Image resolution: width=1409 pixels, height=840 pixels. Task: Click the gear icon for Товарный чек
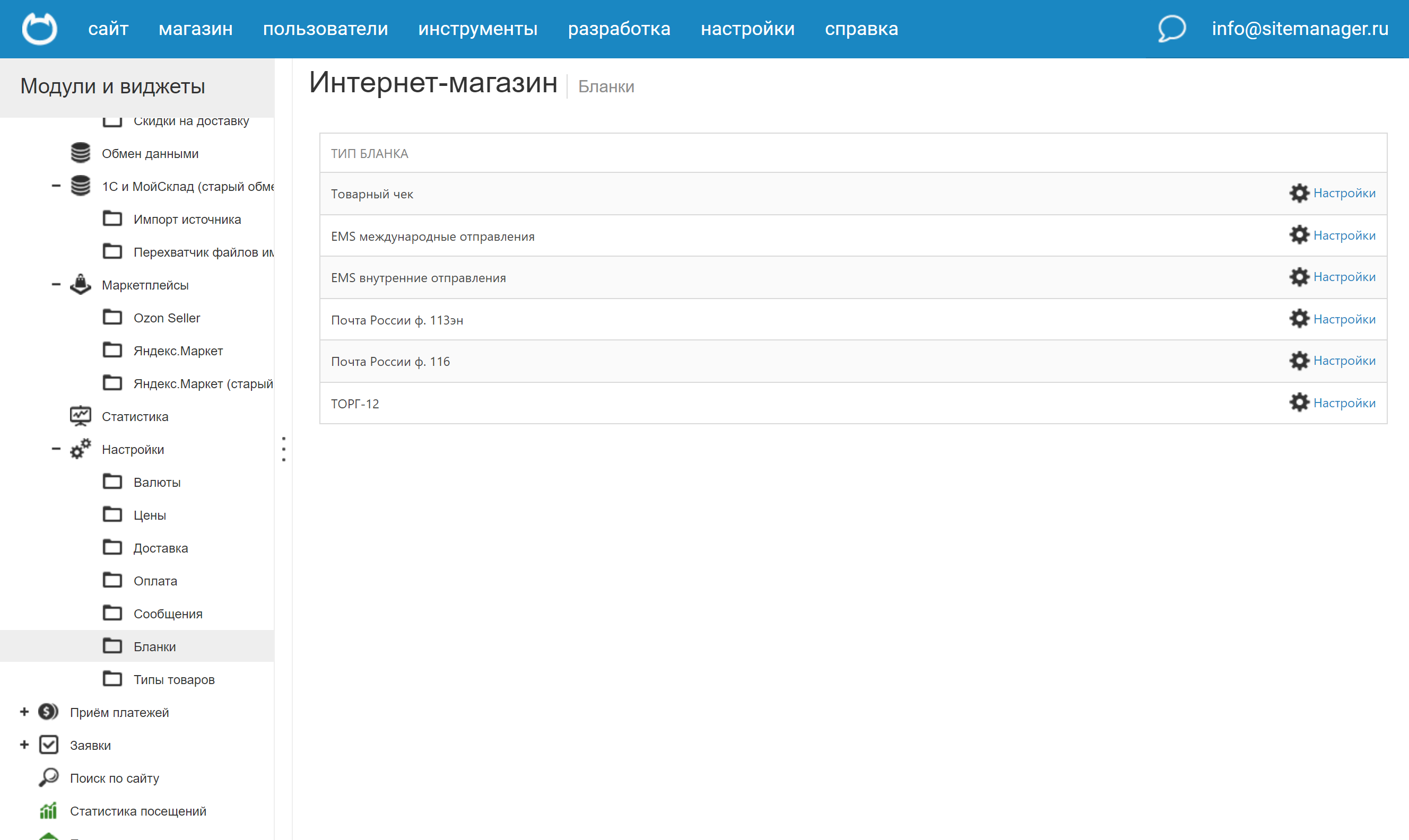coord(1299,193)
